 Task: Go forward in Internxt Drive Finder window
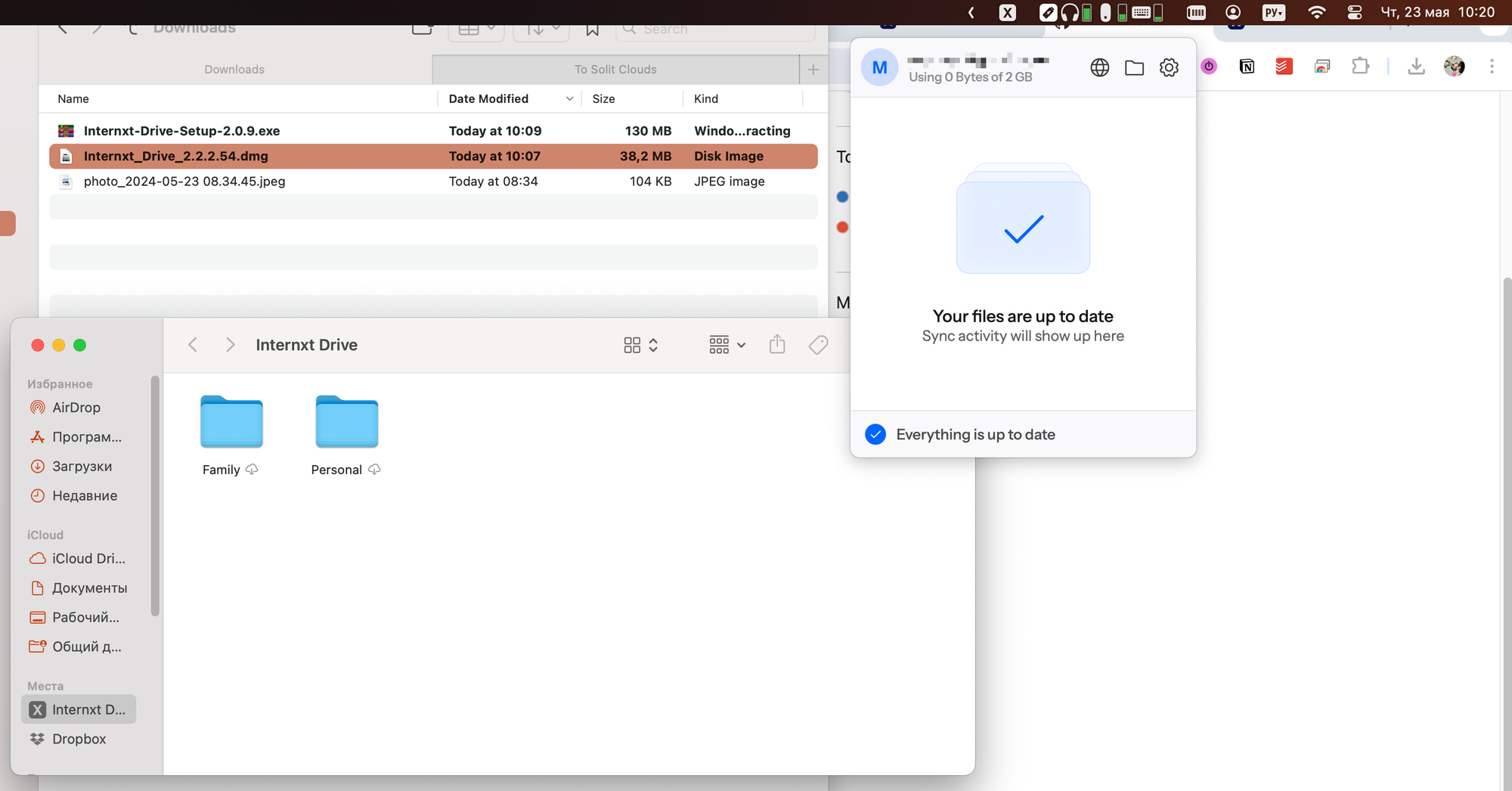[x=231, y=345]
